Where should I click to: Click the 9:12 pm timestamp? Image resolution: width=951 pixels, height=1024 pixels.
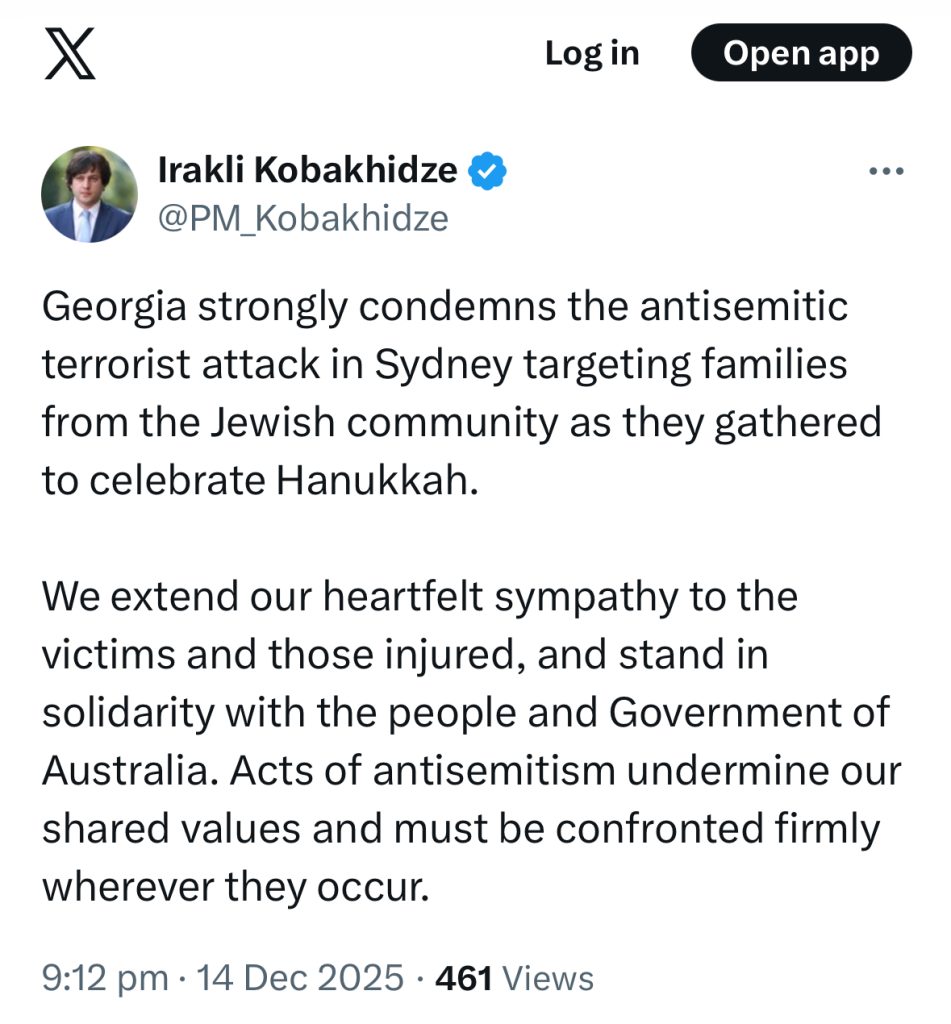click(x=105, y=977)
